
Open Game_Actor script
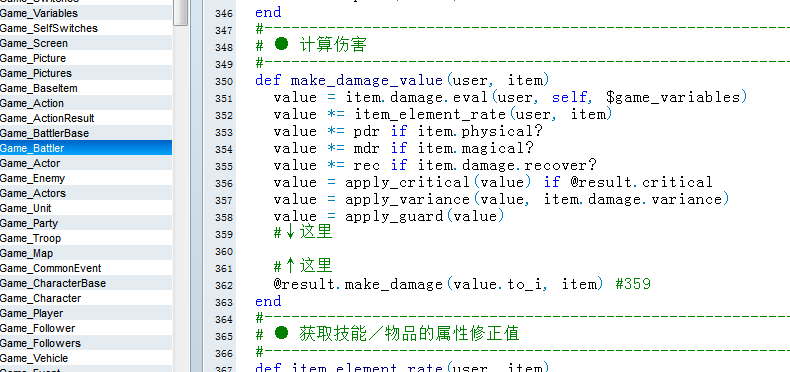click(x=86, y=163)
